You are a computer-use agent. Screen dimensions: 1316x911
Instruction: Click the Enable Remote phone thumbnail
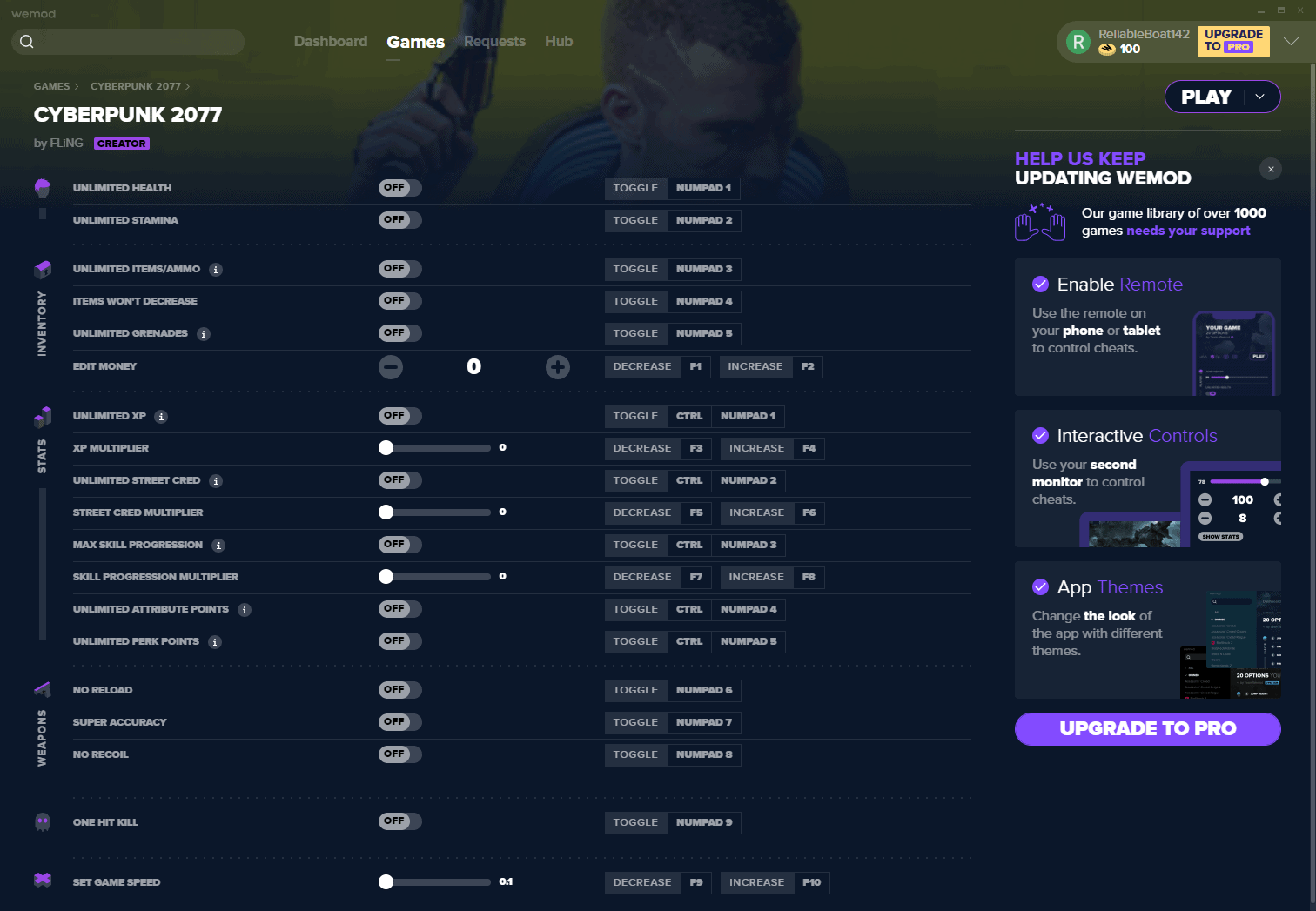coord(1233,353)
